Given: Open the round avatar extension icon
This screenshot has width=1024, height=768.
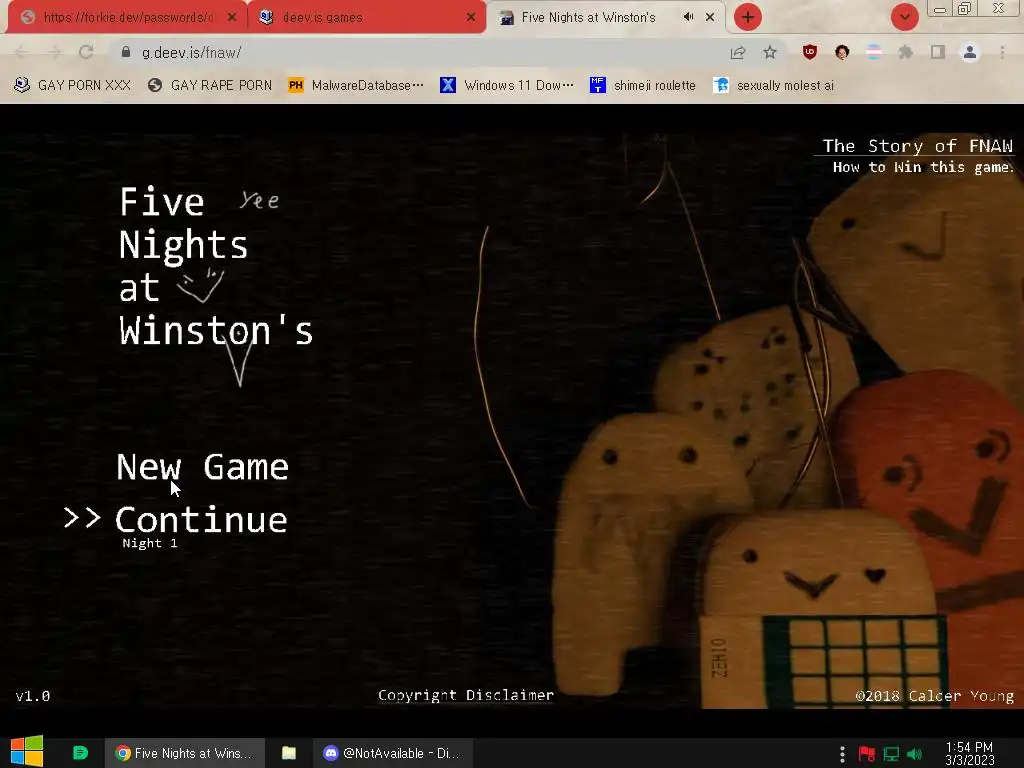Looking at the screenshot, I should point(842,52).
